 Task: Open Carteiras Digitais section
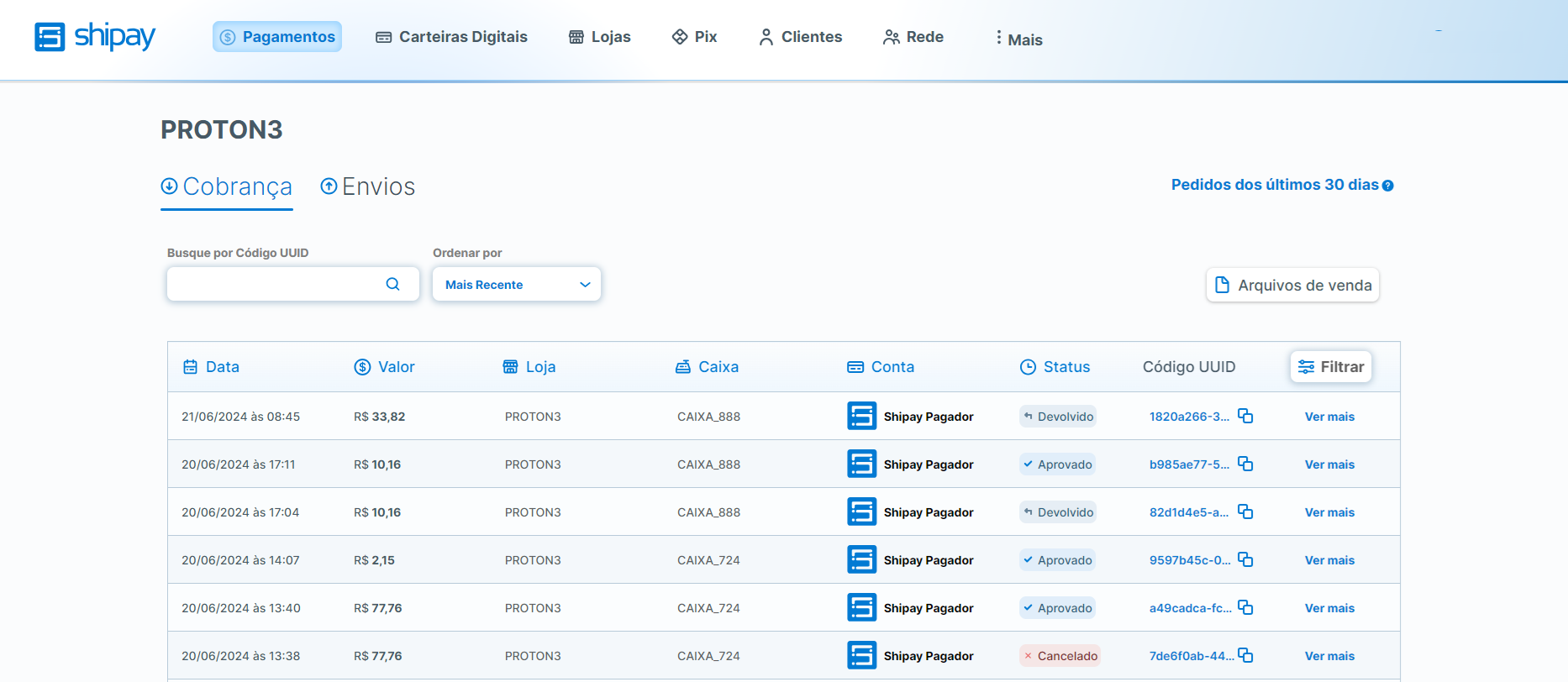click(x=451, y=37)
